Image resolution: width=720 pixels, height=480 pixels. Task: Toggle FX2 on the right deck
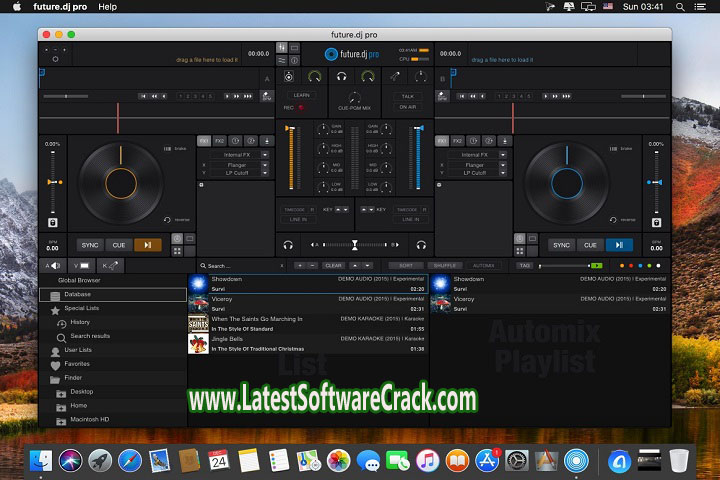(458, 141)
